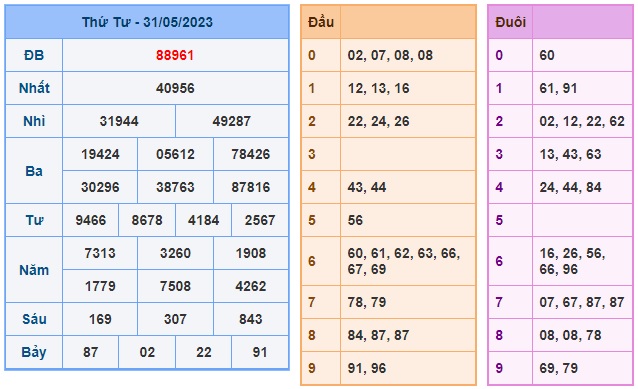The image size is (638, 389).
Task: Click the Đuôi column header
Action: tap(510, 22)
